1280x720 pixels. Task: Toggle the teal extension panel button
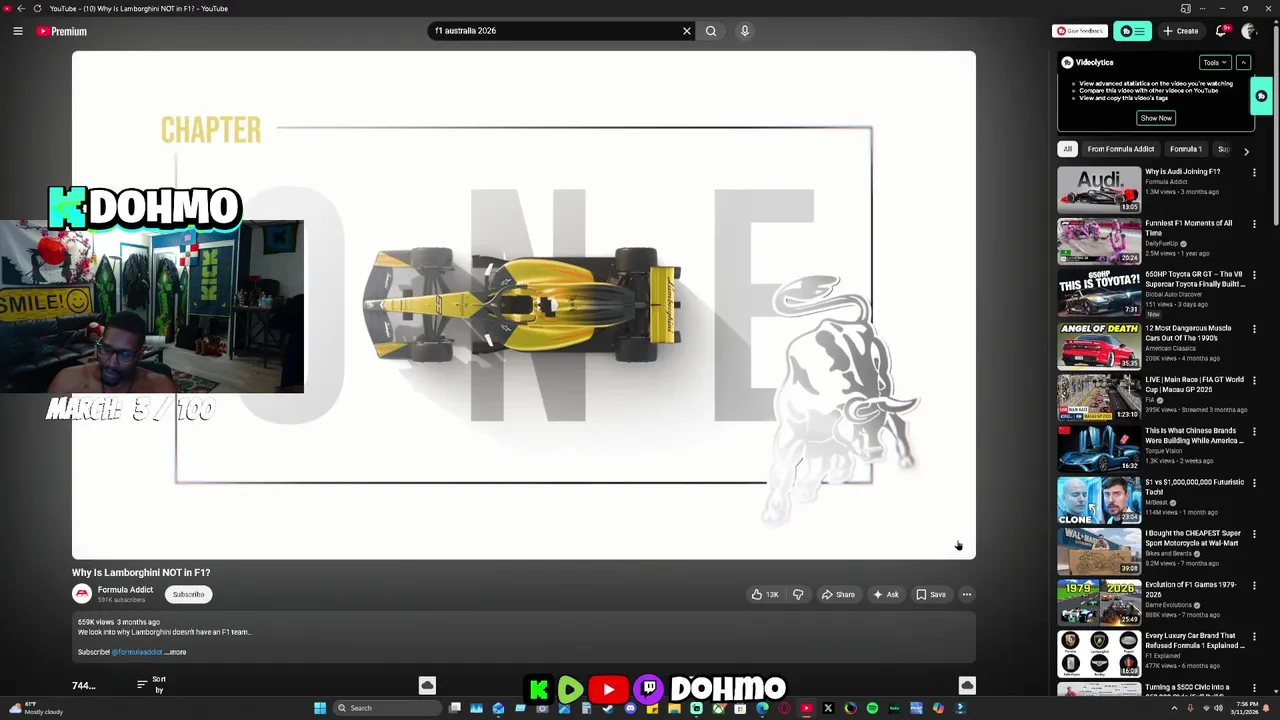(x=1133, y=31)
